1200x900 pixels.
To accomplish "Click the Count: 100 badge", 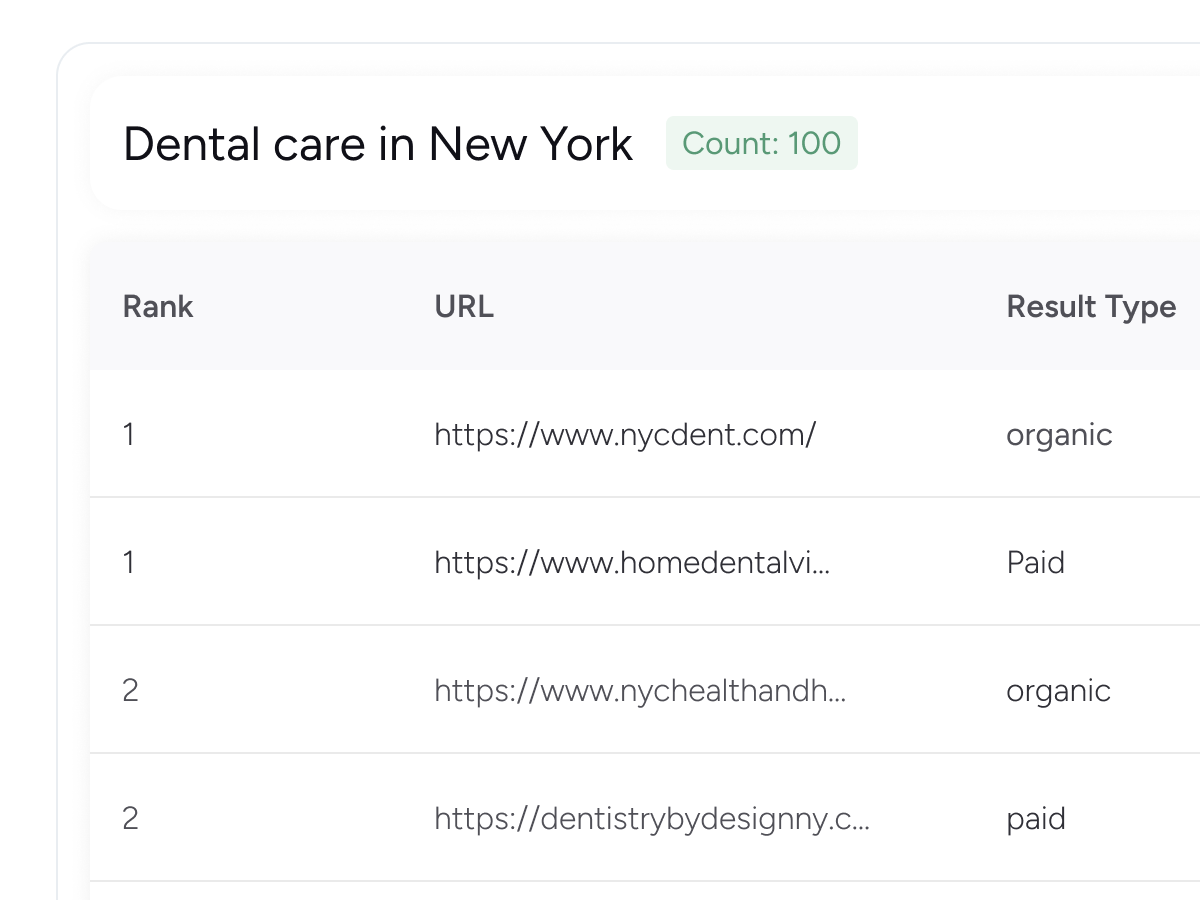I will click(x=761, y=144).
